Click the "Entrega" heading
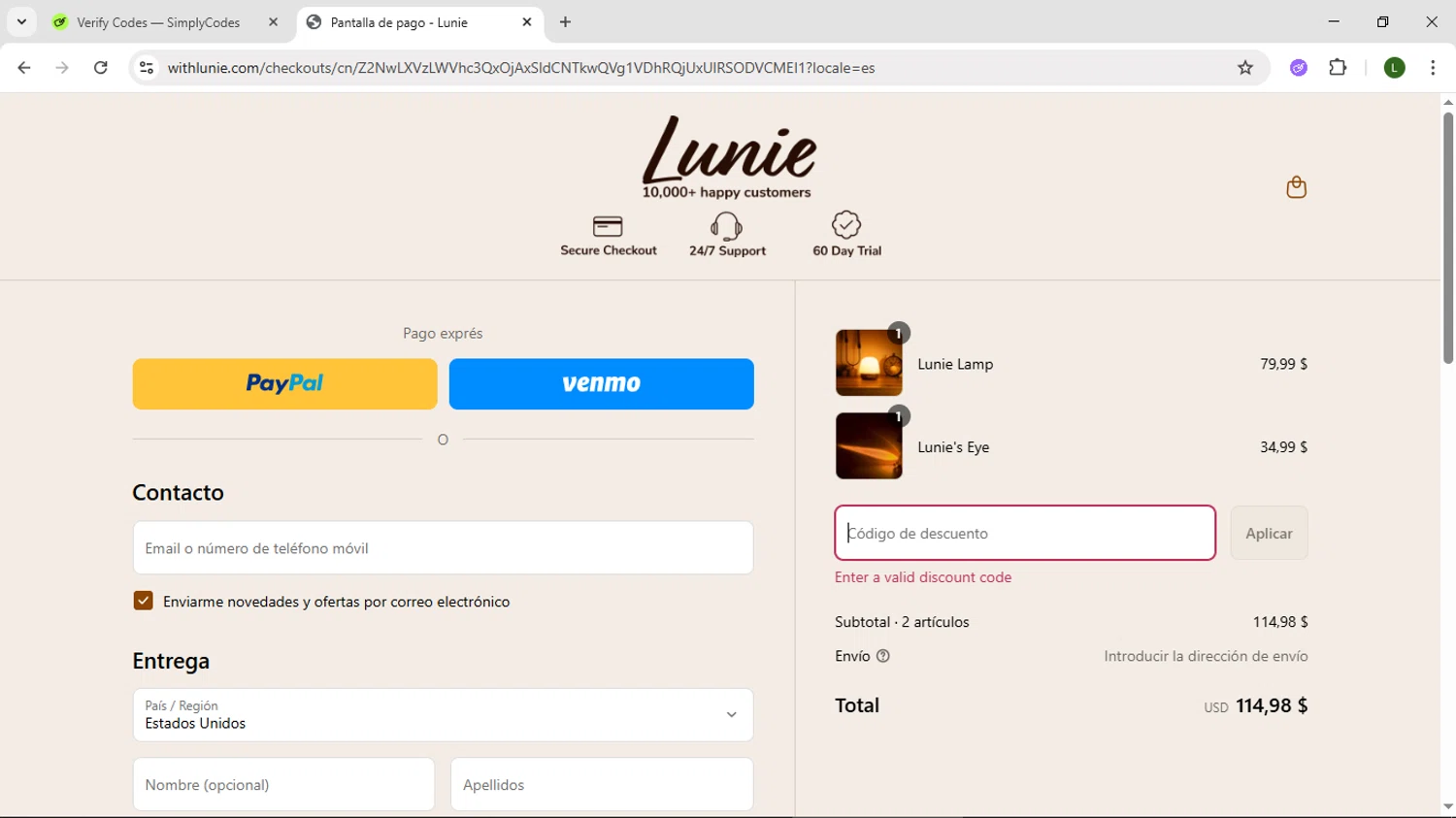 171,661
